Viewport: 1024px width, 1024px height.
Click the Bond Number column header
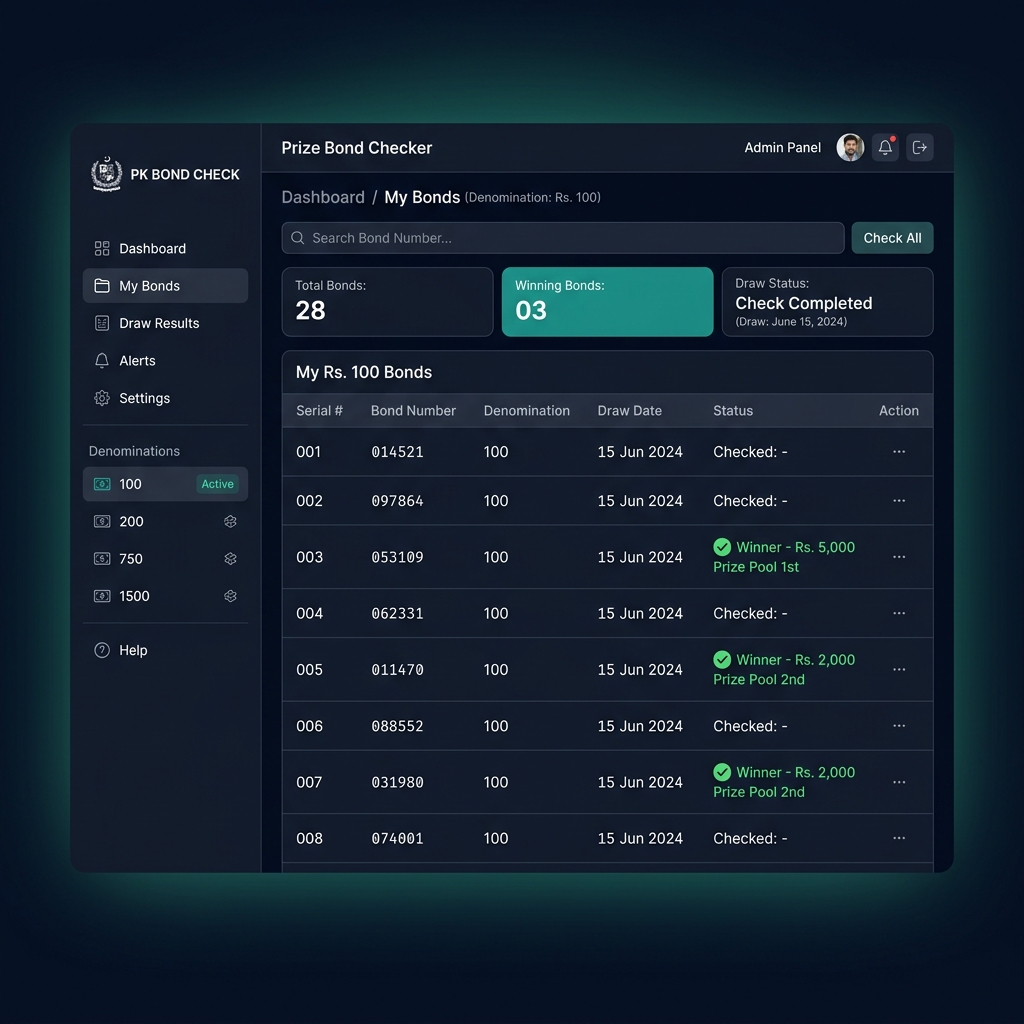click(x=413, y=411)
